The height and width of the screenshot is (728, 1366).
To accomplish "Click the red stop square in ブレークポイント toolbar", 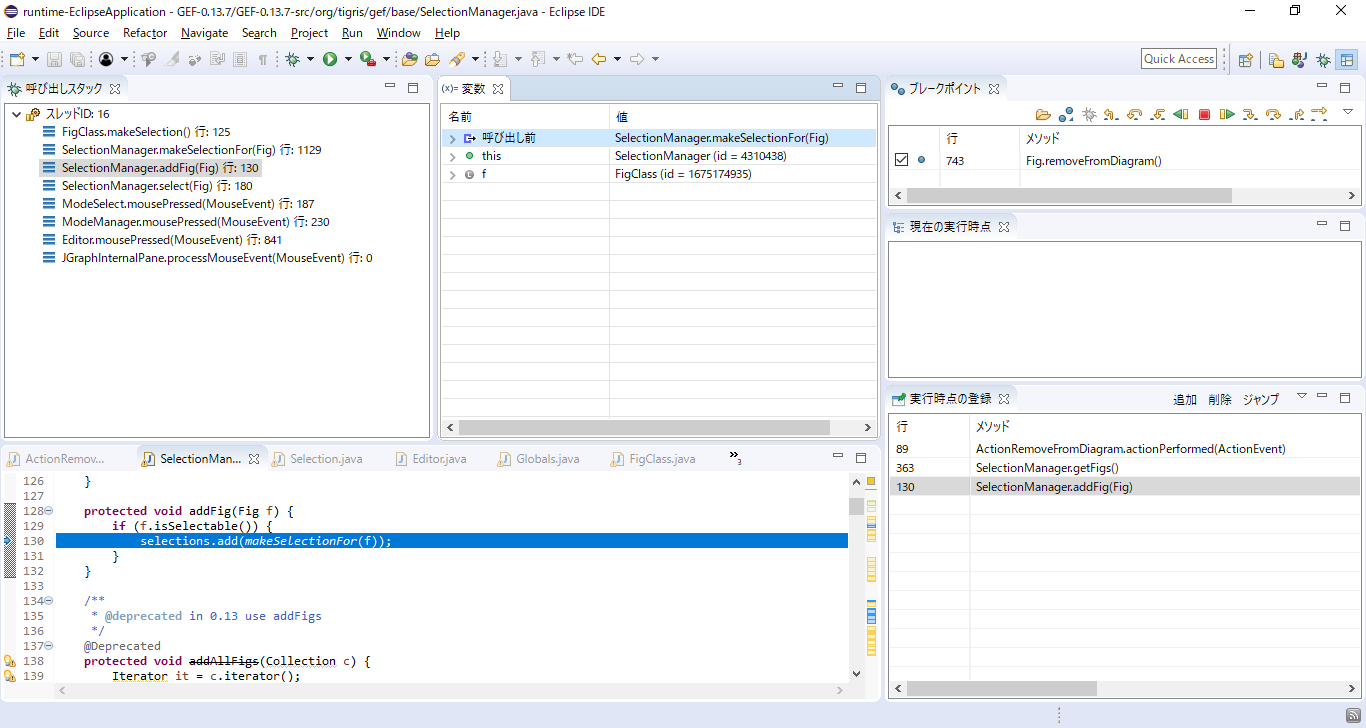I will (1204, 114).
